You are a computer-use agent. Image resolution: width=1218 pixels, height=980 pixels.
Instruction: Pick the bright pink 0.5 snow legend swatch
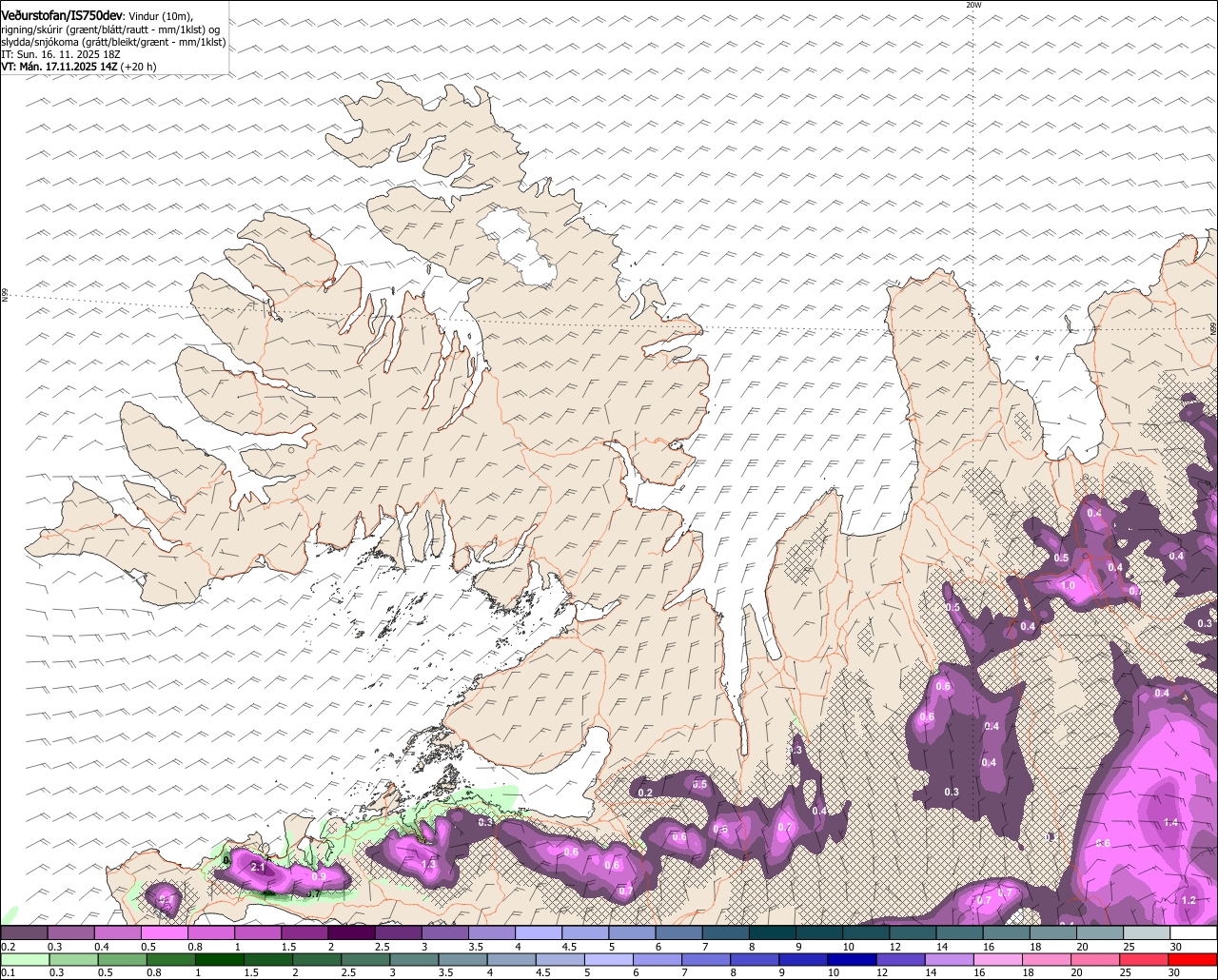point(165,932)
